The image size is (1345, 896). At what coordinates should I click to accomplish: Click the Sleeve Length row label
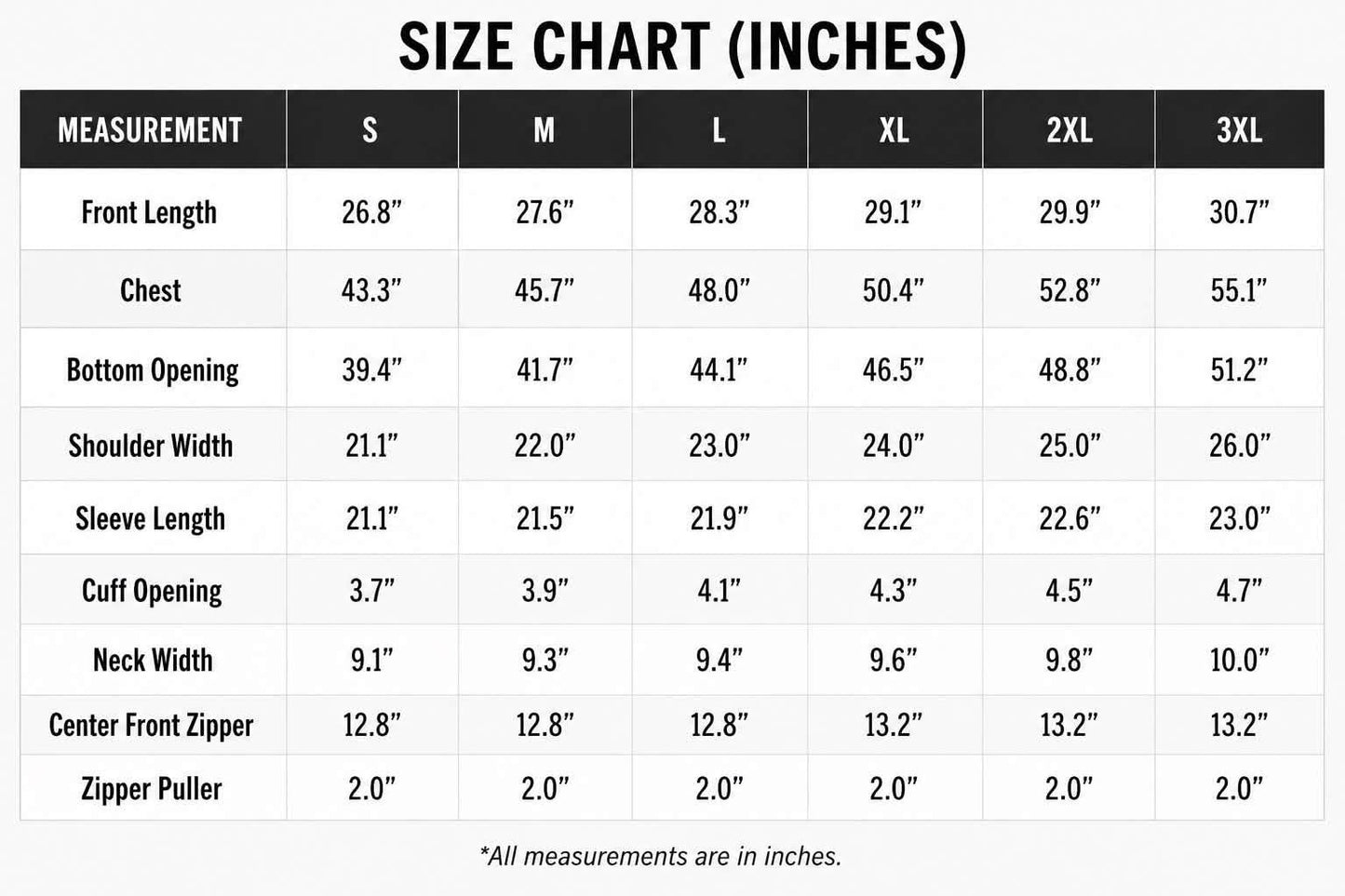[151, 519]
